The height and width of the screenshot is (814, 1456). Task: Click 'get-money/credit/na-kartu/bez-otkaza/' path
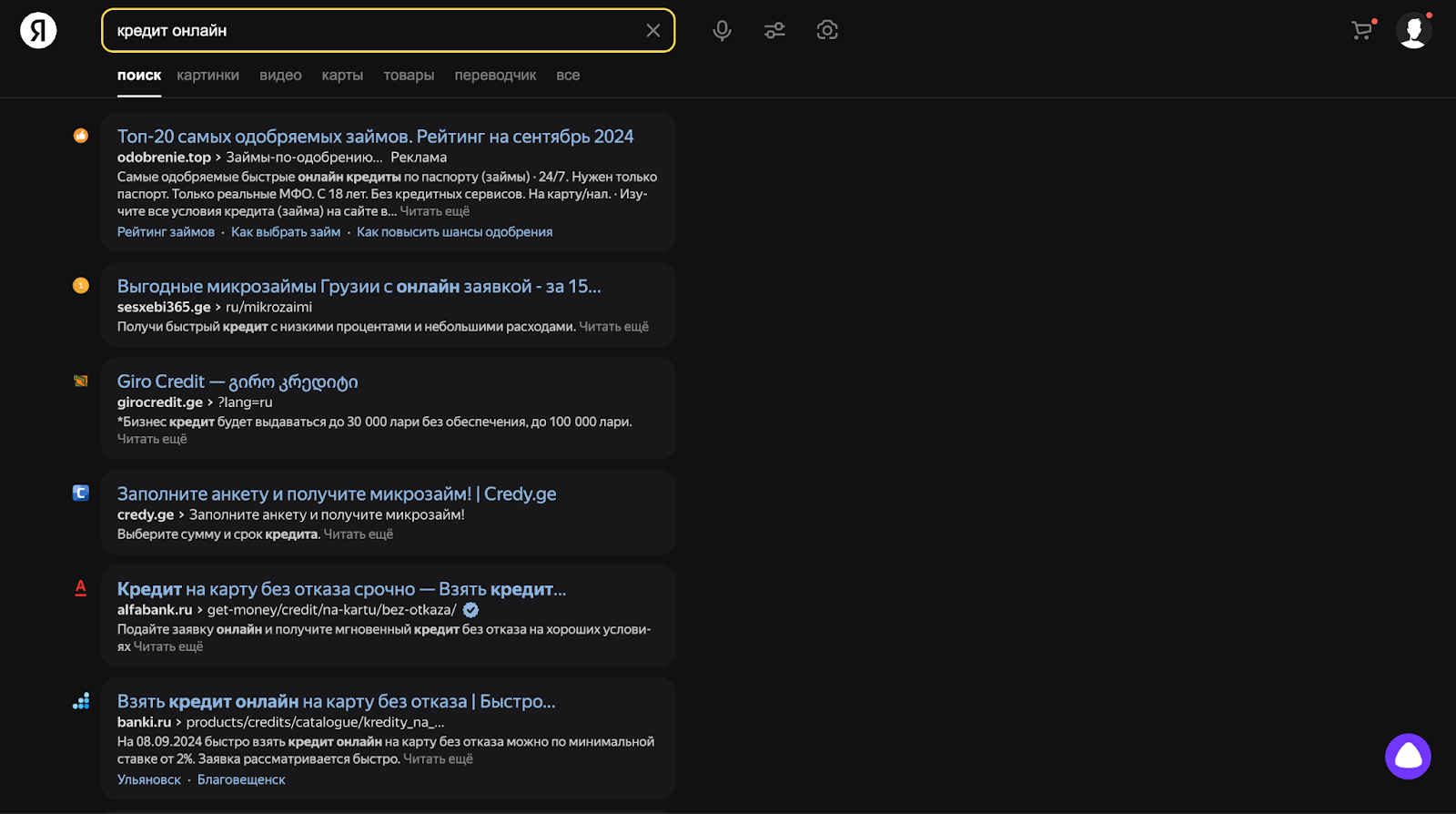coord(332,610)
